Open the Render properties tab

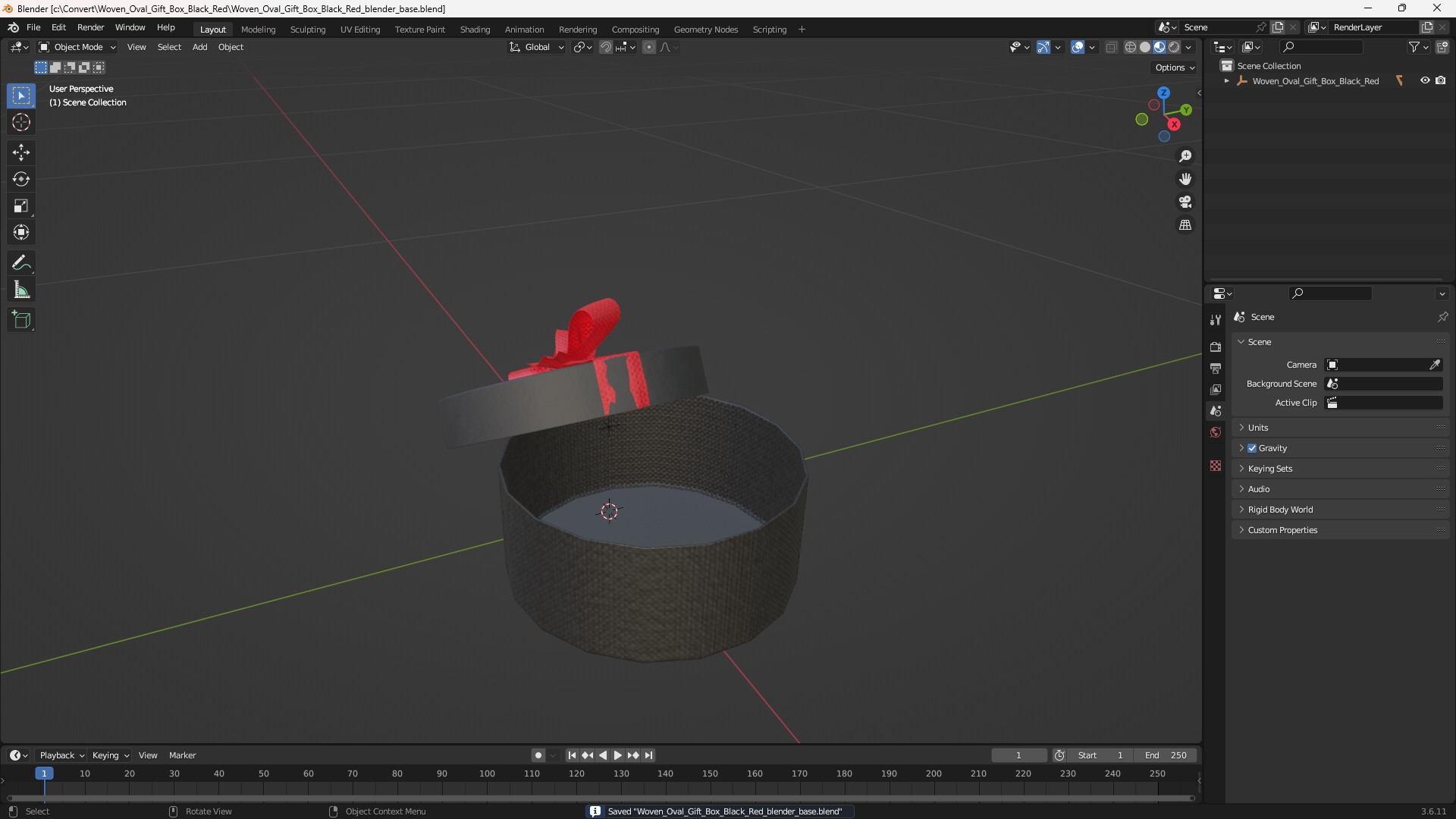tap(1216, 347)
